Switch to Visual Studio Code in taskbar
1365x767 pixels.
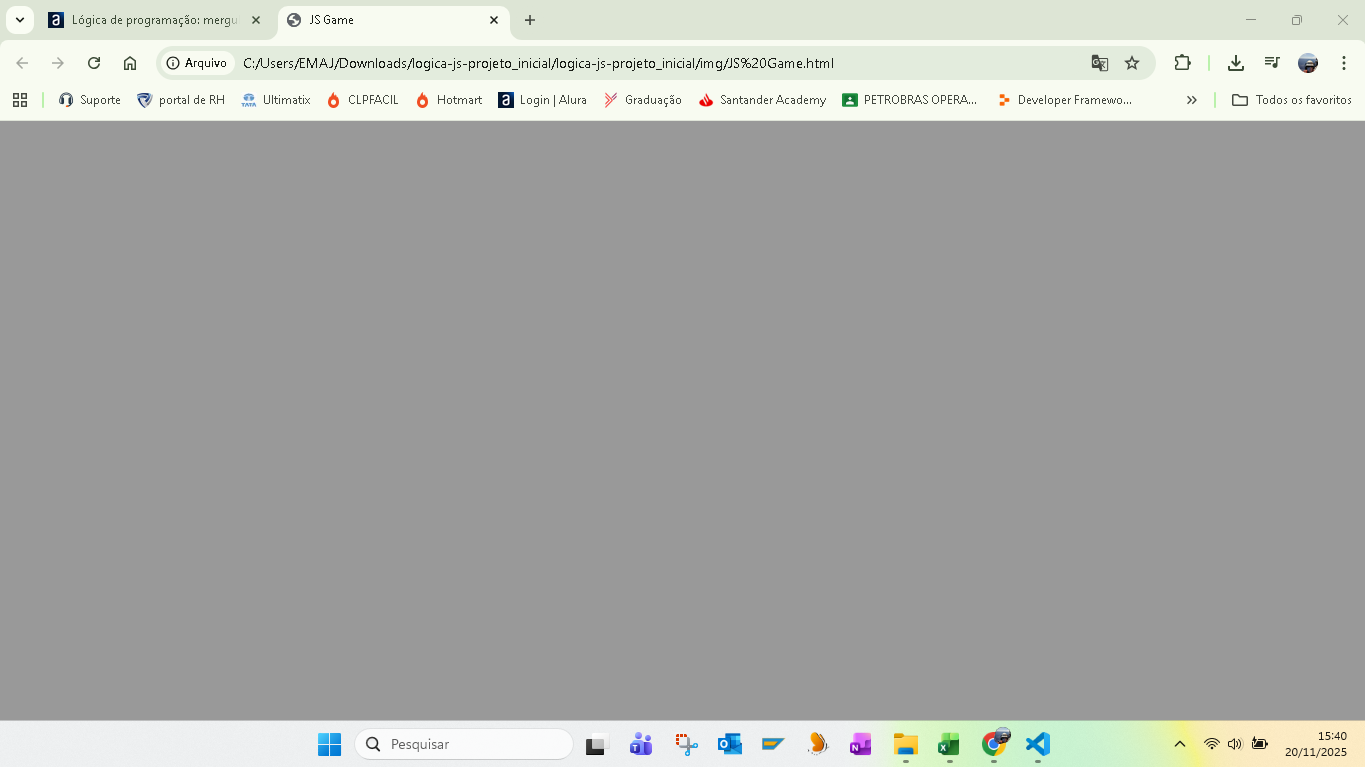(x=1037, y=744)
